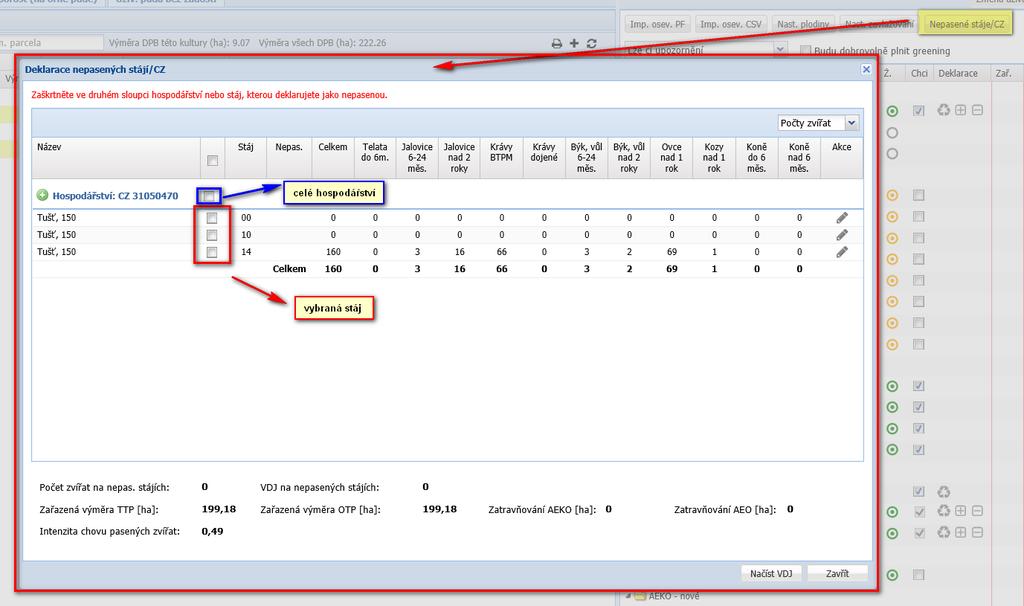Click the Intenzita chovu value 0,49

(212, 531)
